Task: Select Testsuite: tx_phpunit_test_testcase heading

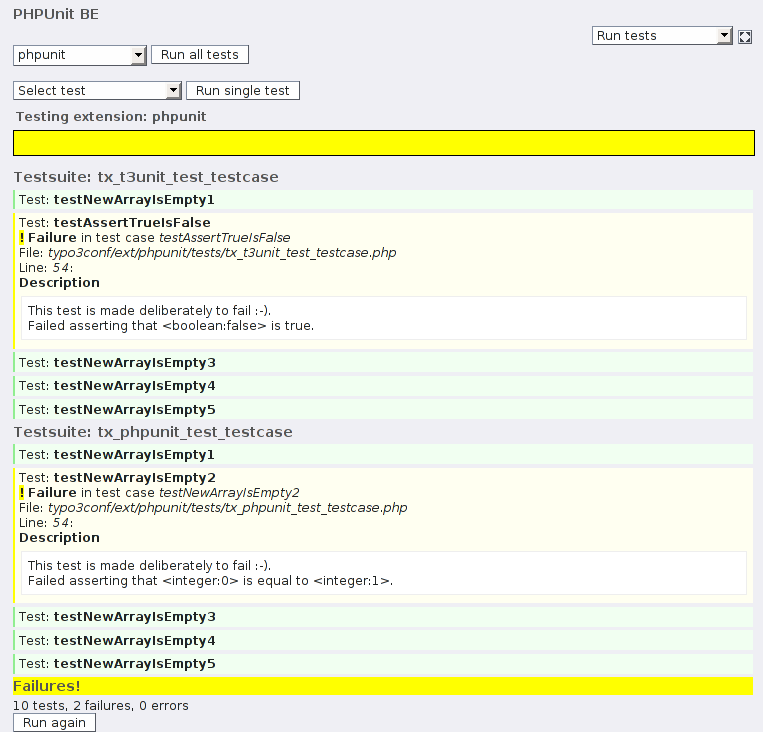Action: pos(153,432)
